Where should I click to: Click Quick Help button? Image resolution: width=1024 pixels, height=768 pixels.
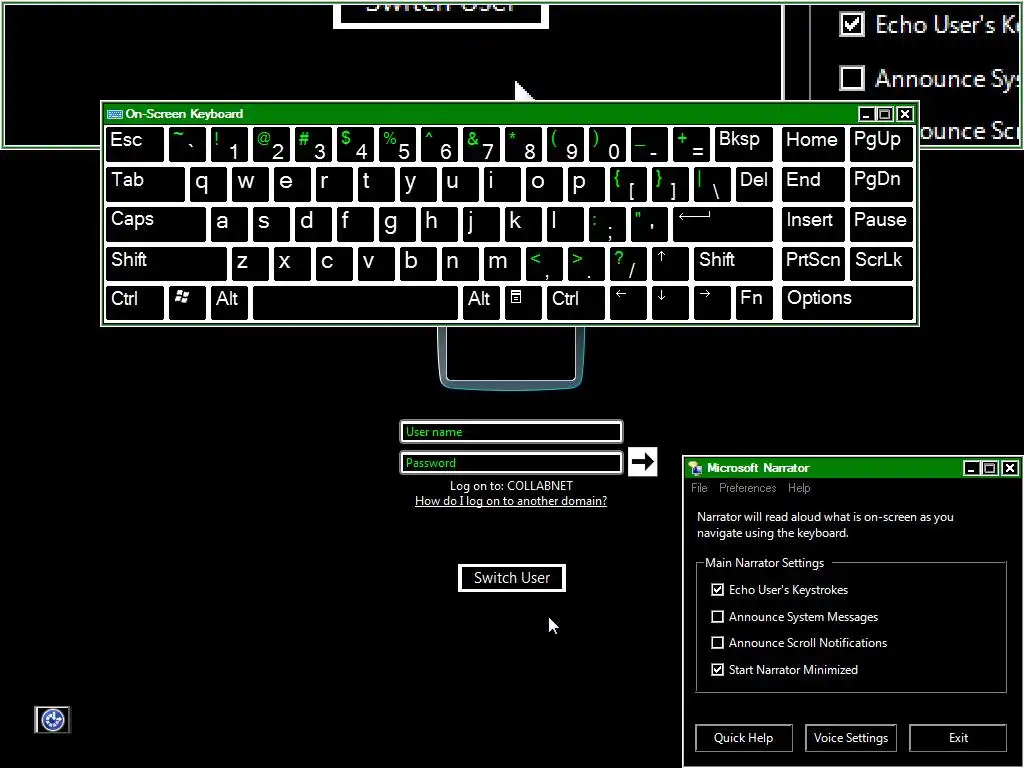point(743,737)
